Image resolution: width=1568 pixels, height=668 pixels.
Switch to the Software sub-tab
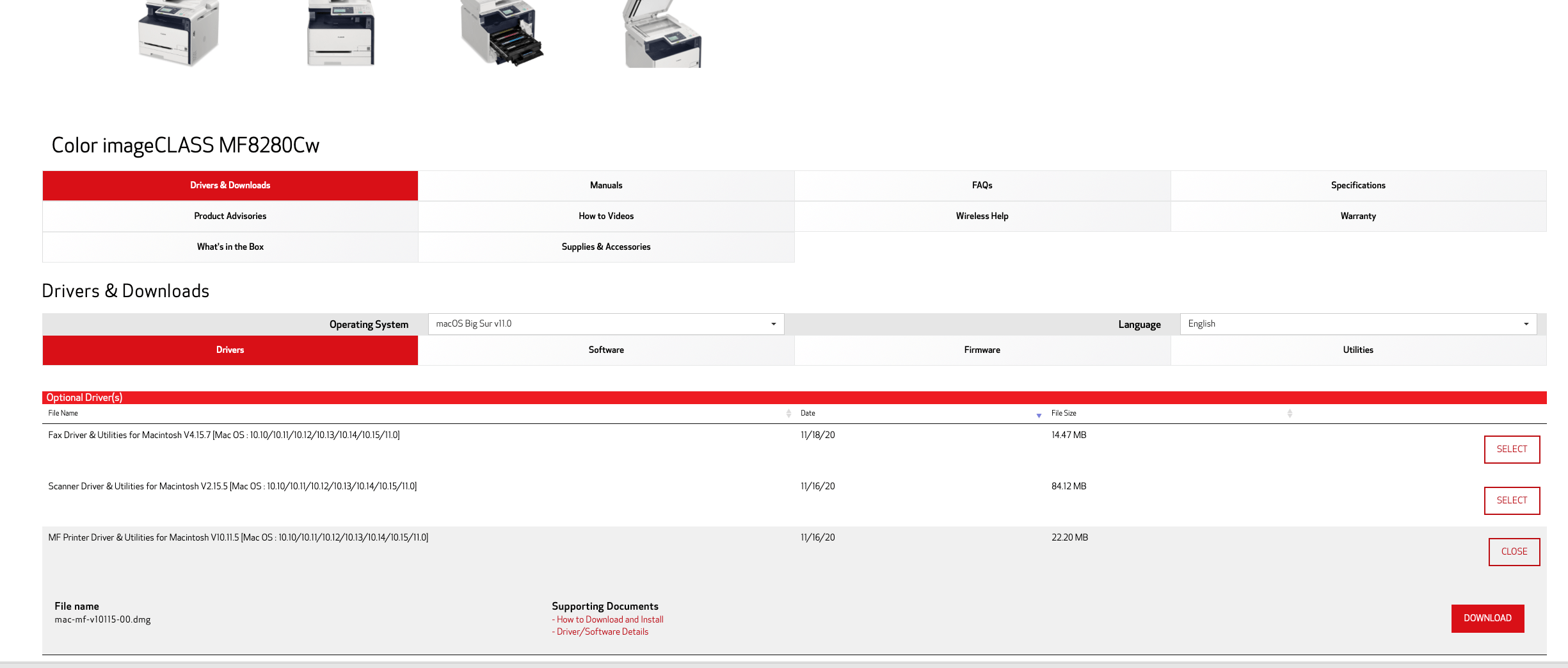point(606,350)
